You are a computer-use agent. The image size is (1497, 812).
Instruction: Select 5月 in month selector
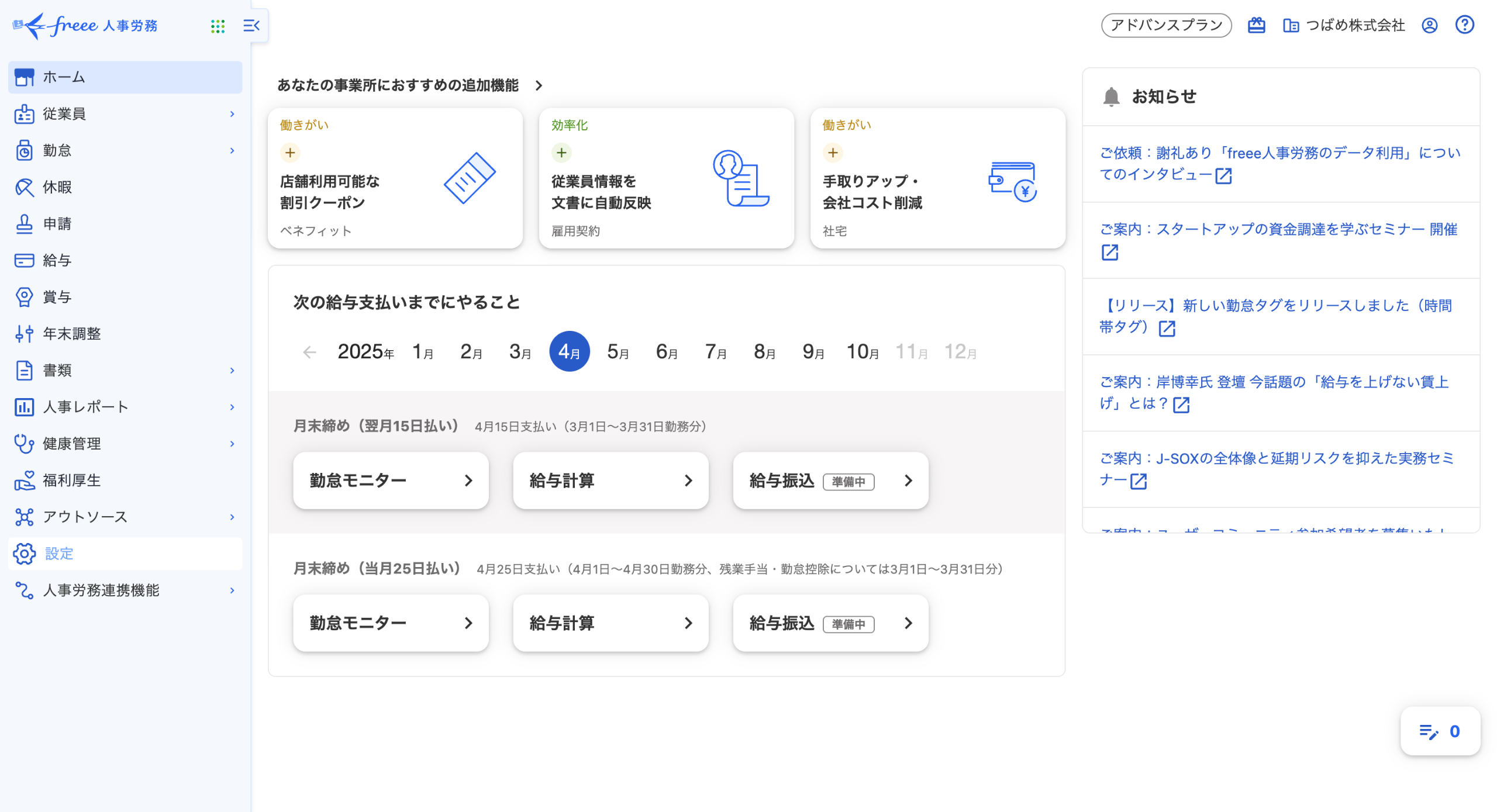click(x=618, y=351)
